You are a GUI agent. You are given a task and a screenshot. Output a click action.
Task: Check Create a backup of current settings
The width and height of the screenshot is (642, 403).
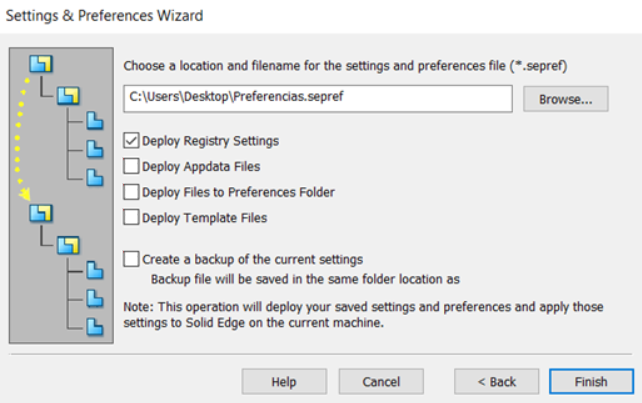pos(131,259)
